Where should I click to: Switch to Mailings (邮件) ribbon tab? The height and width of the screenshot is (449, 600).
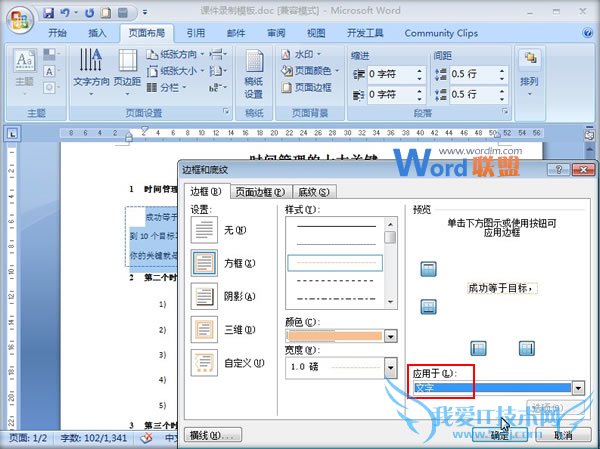coord(236,33)
